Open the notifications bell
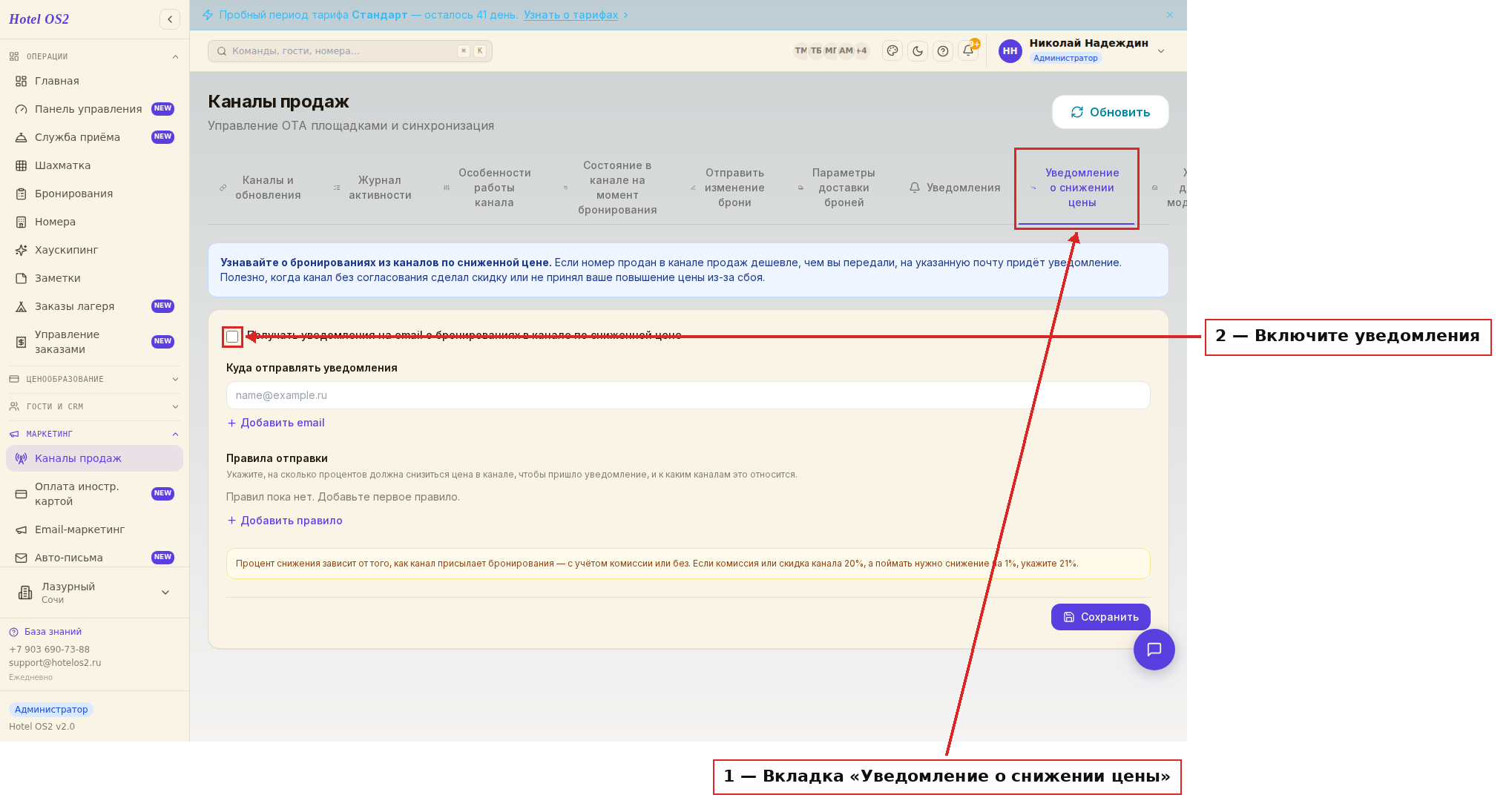This screenshot has height=812, width=1509. [x=968, y=51]
